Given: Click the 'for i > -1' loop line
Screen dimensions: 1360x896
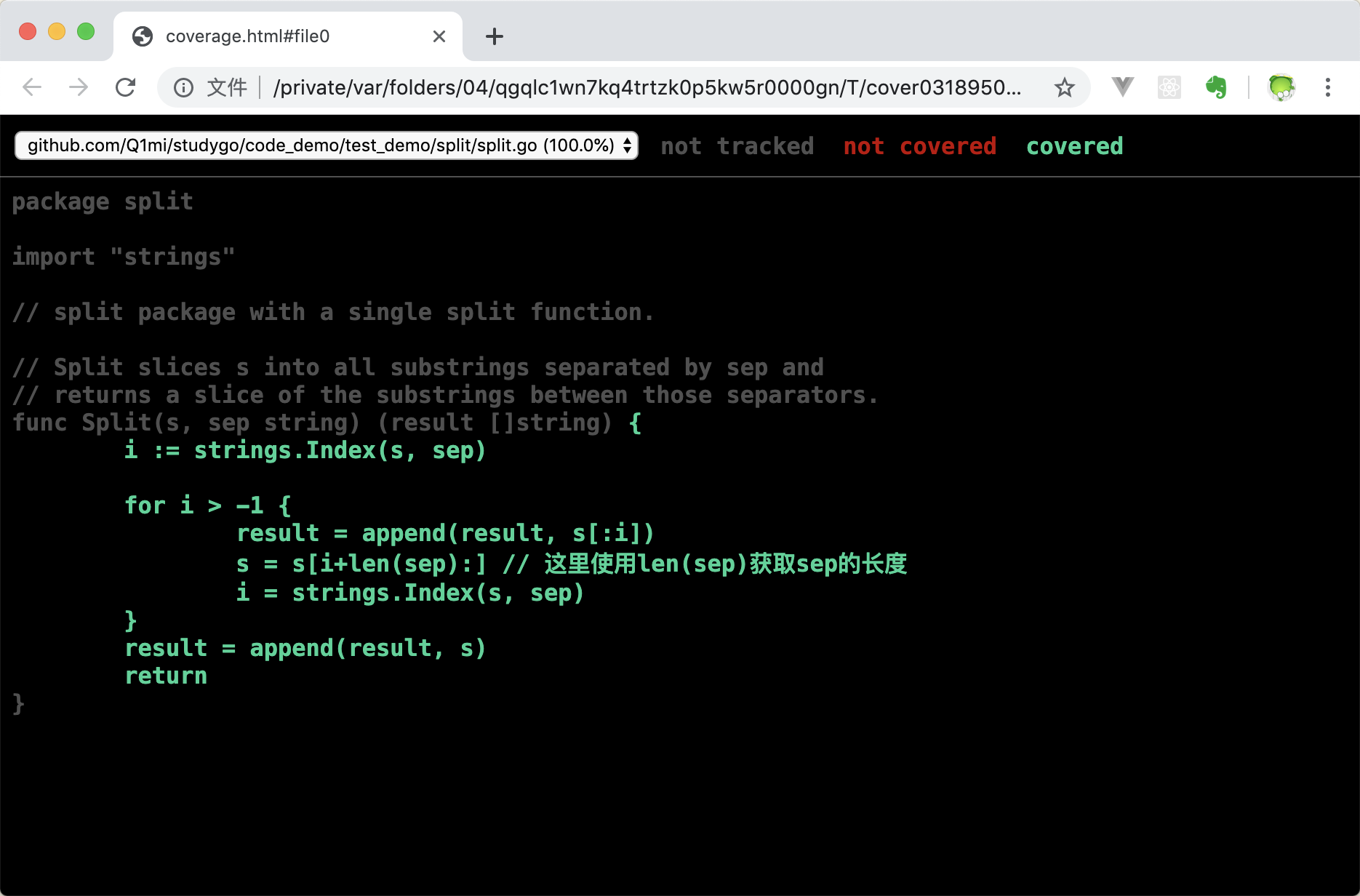Looking at the screenshot, I should (x=207, y=505).
